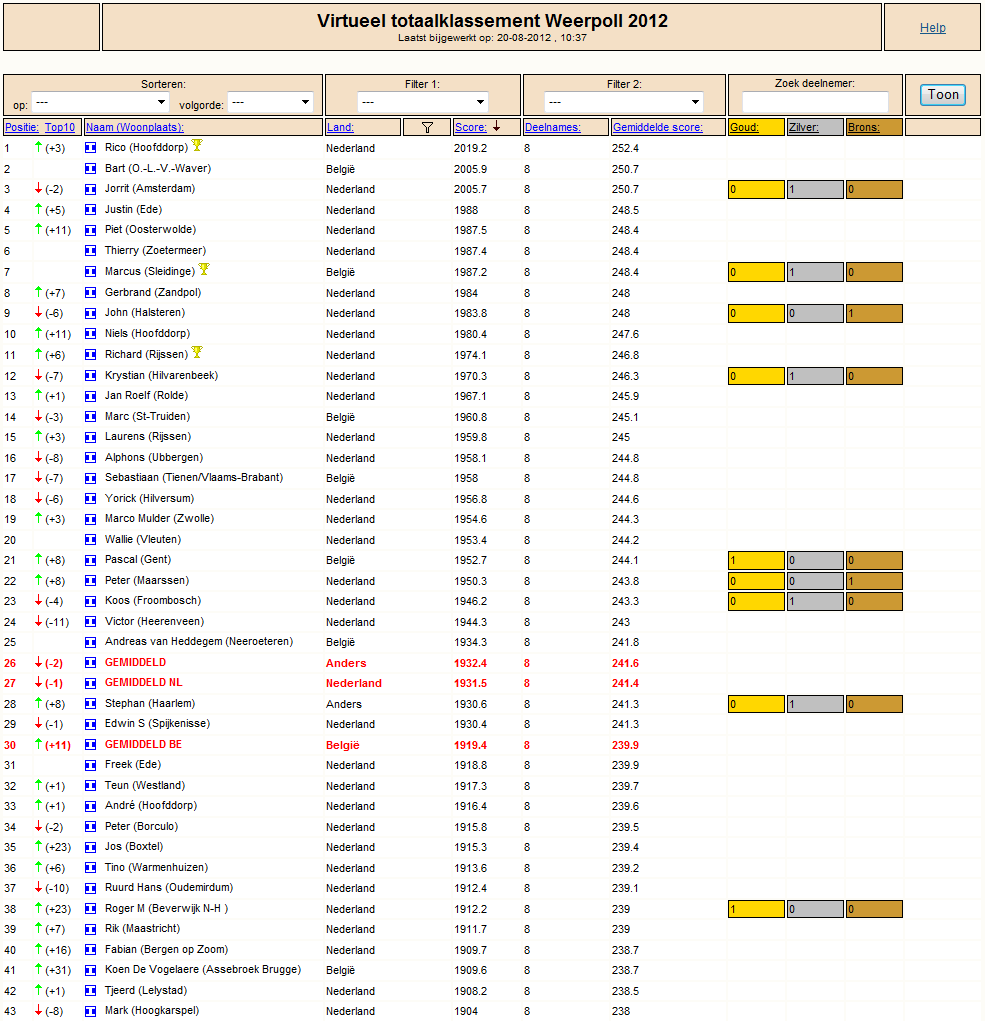Click the position change '(+31)' for Koen De Vogelaere
The image size is (985, 1021).
click(59, 970)
